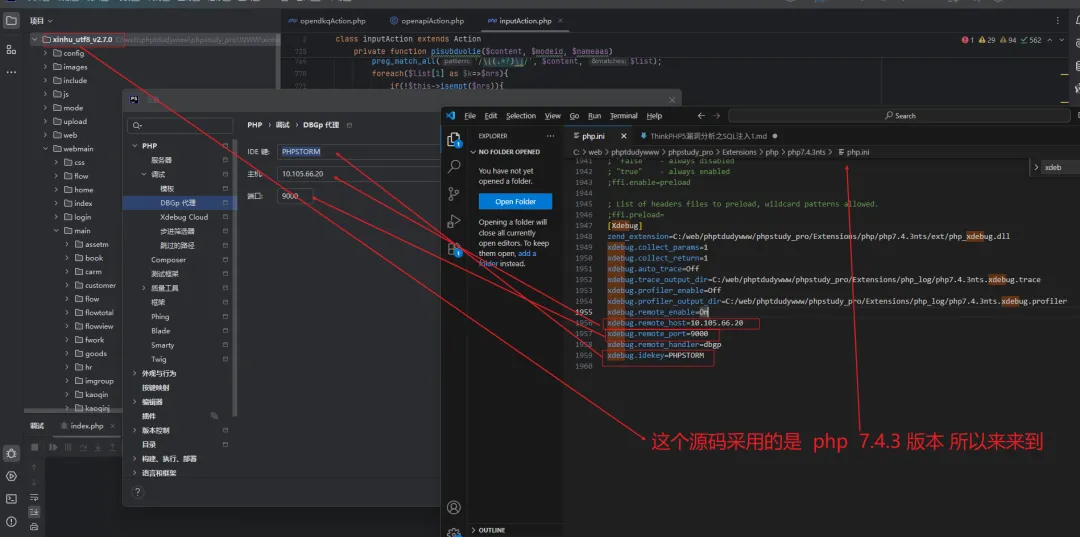
Task: Pause the program in the debug toolbar
Action: (68, 448)
